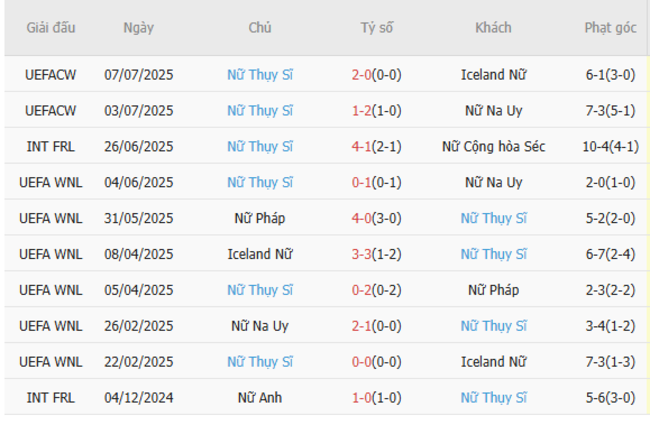Click the 6-7(2-4) corner kick stat
Screen dimensions: 650x425
(x=610, y=254)
